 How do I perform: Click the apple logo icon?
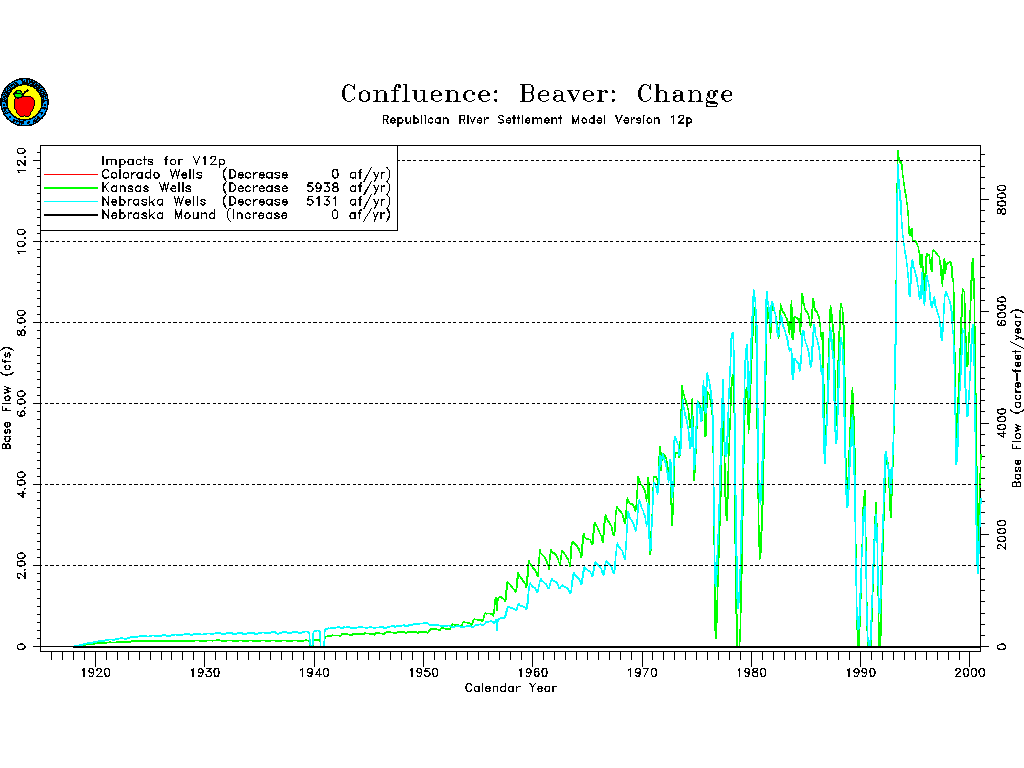point(24,102)
